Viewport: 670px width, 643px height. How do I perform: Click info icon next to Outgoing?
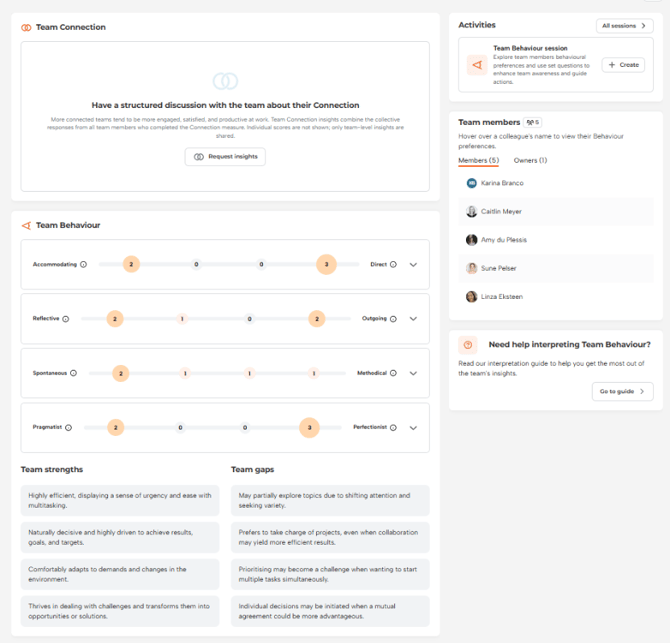tap(393, 319)
